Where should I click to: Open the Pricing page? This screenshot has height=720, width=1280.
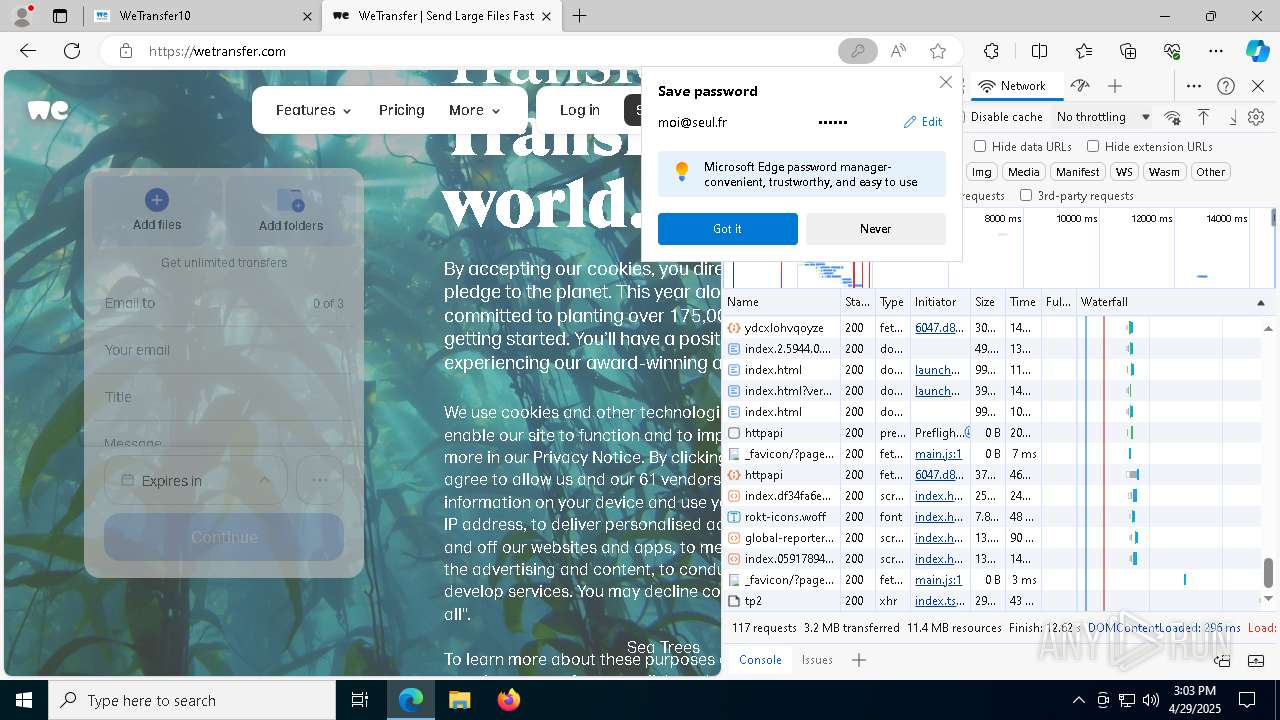(x=402, y=110)
